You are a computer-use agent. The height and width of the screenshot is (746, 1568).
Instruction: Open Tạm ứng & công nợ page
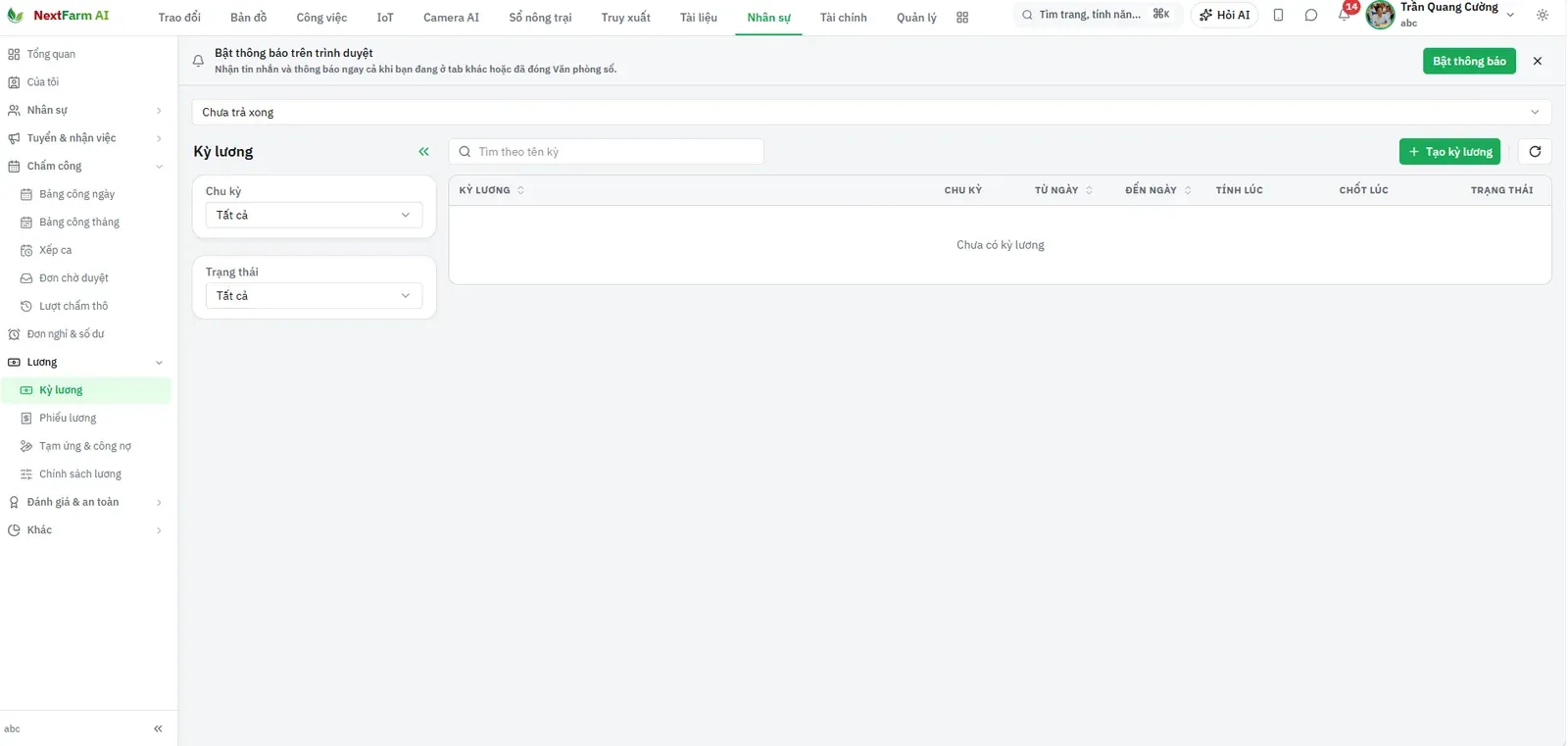pos(86,446)
